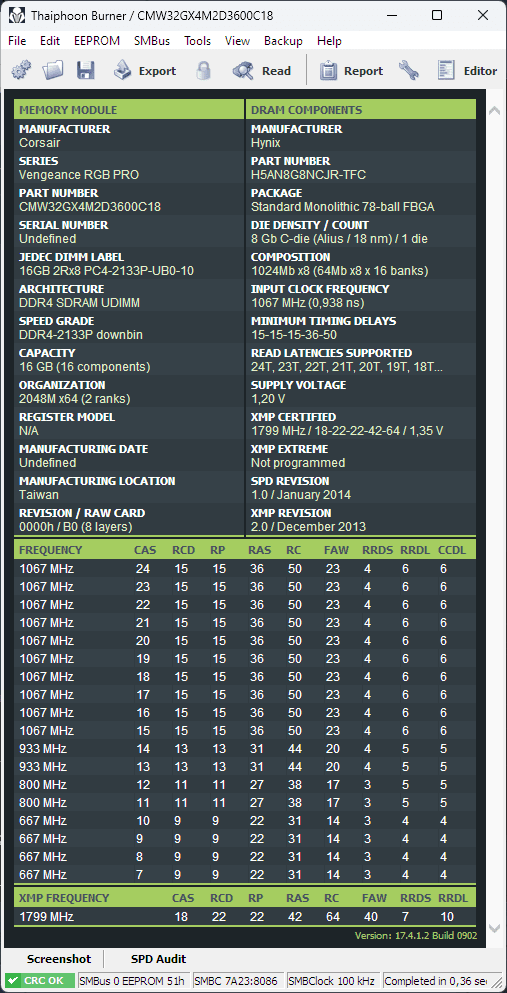Click the Hynix manufacturer value
Viewport: 507px width, 993px height.
266,143
